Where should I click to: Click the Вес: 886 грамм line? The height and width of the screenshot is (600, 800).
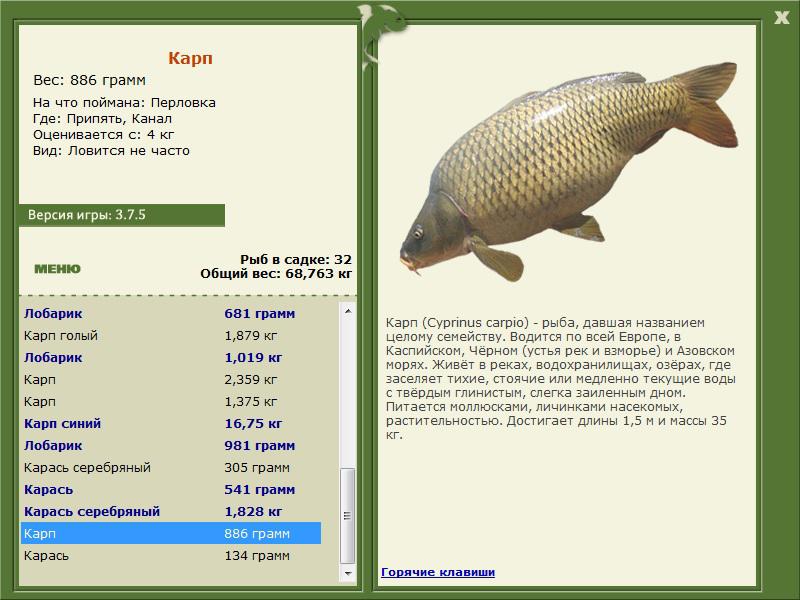[89, 80]
